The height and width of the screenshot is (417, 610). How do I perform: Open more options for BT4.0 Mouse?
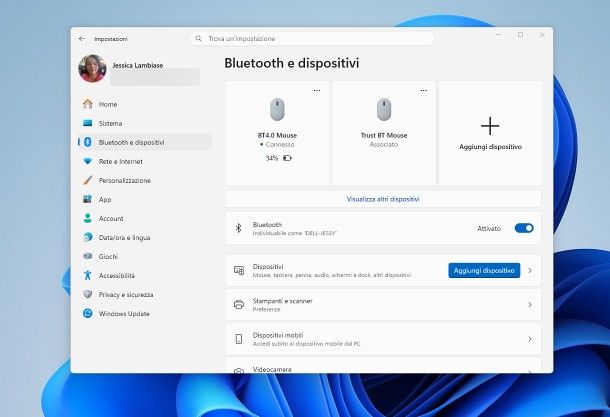(317, 91)
